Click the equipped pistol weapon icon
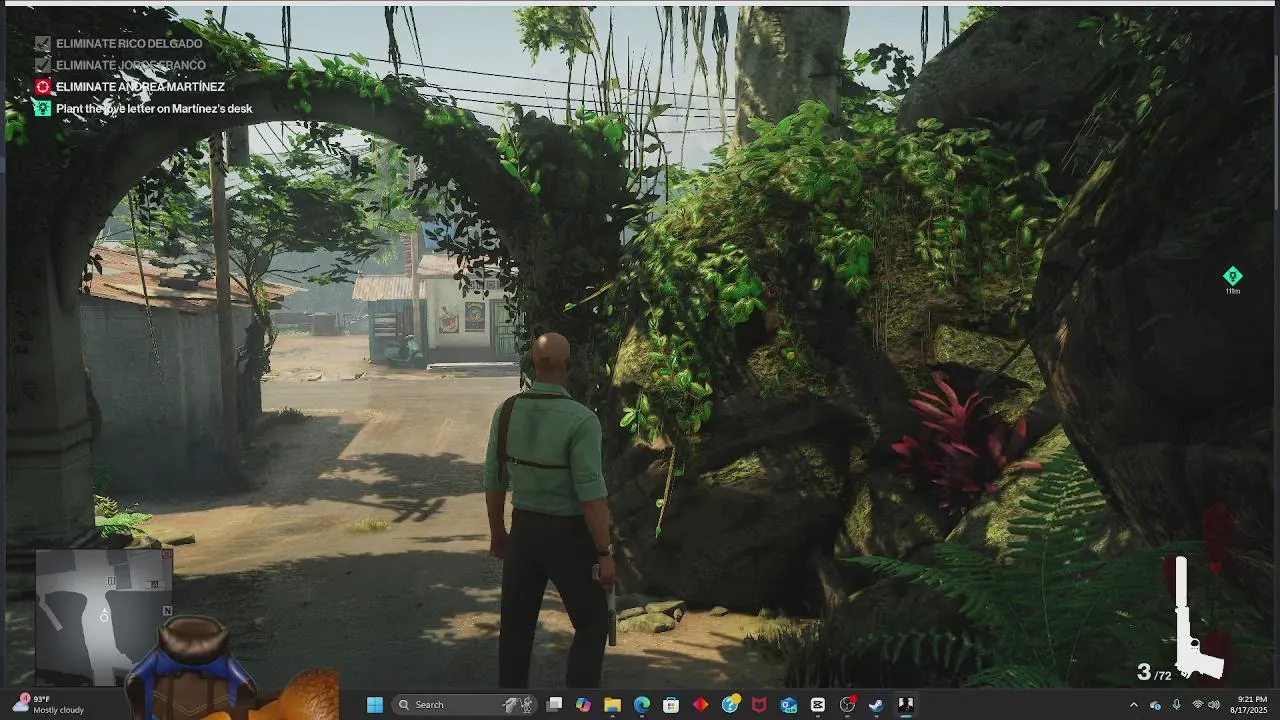This screenshot has height=720, width=1280. 1197,618
